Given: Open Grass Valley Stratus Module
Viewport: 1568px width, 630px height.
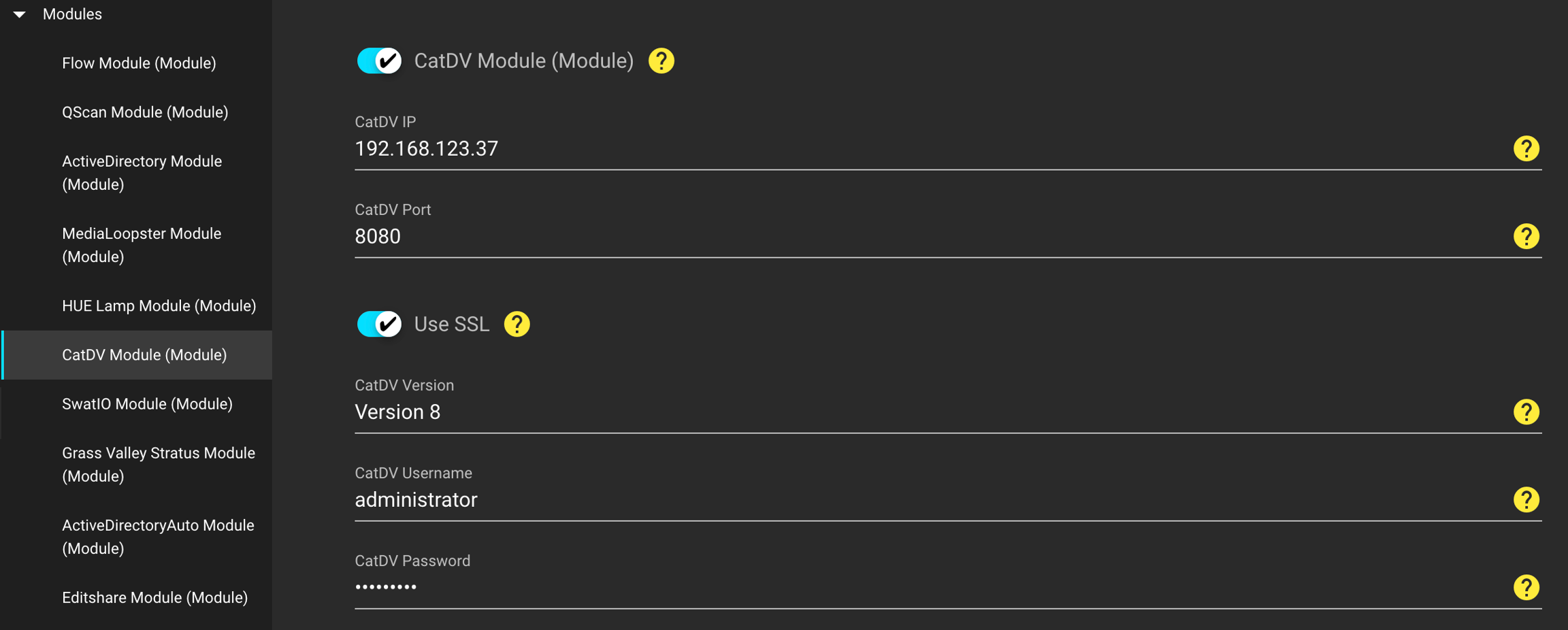Looking at the screenshot, I should click(x=158, y=465).
